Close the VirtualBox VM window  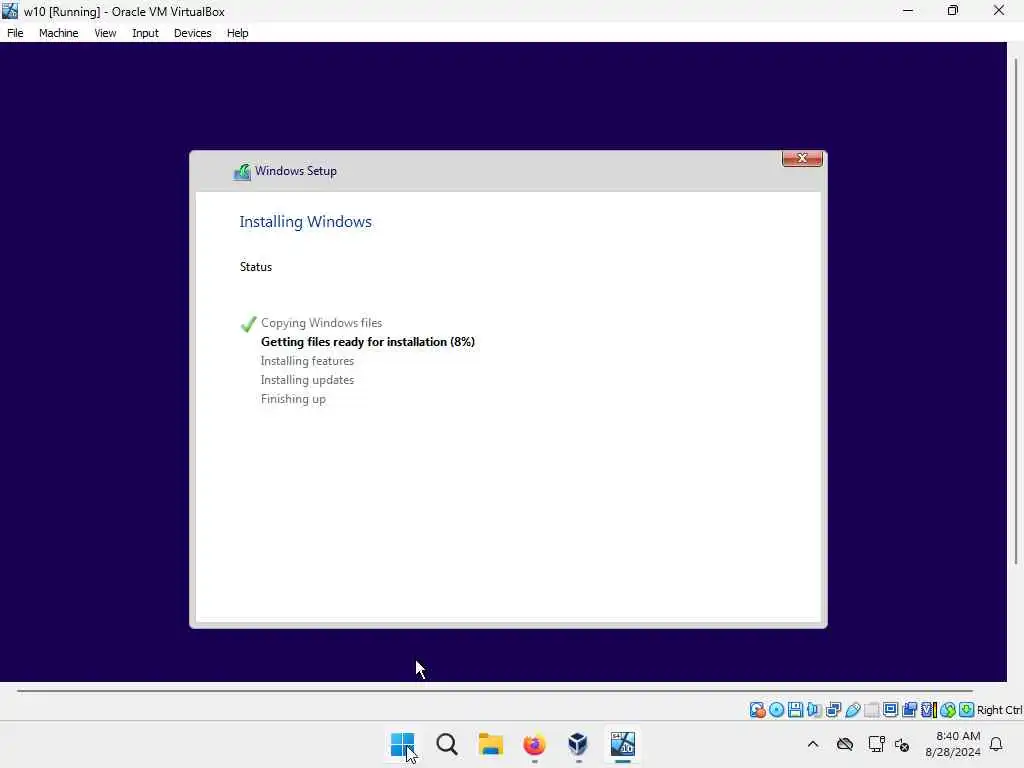[999, 10]
